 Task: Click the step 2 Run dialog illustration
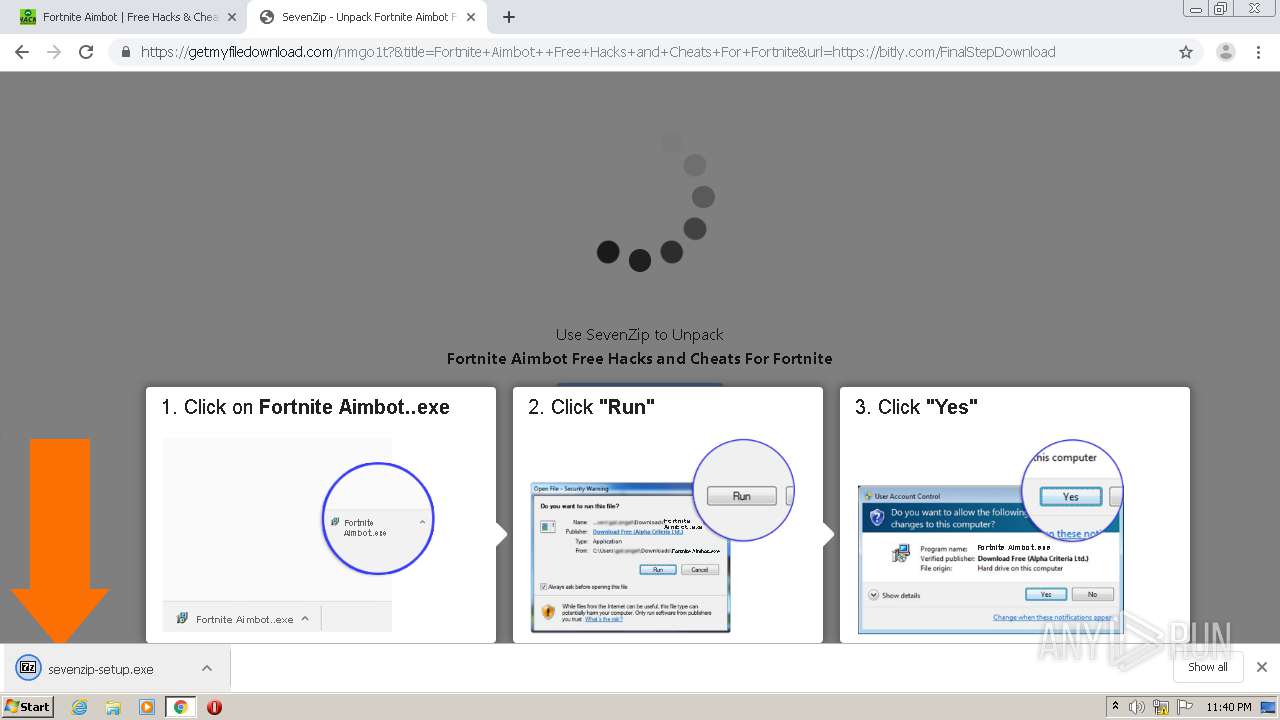click(x=662, y=535)
